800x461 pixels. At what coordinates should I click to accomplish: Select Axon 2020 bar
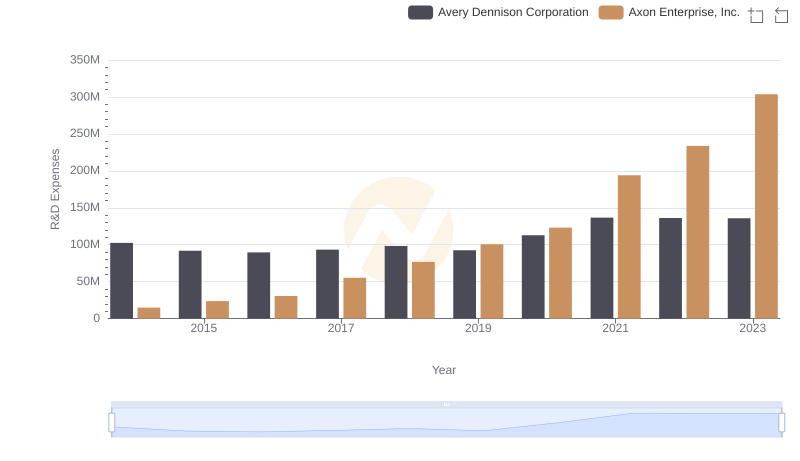click(x=560, y=273)
